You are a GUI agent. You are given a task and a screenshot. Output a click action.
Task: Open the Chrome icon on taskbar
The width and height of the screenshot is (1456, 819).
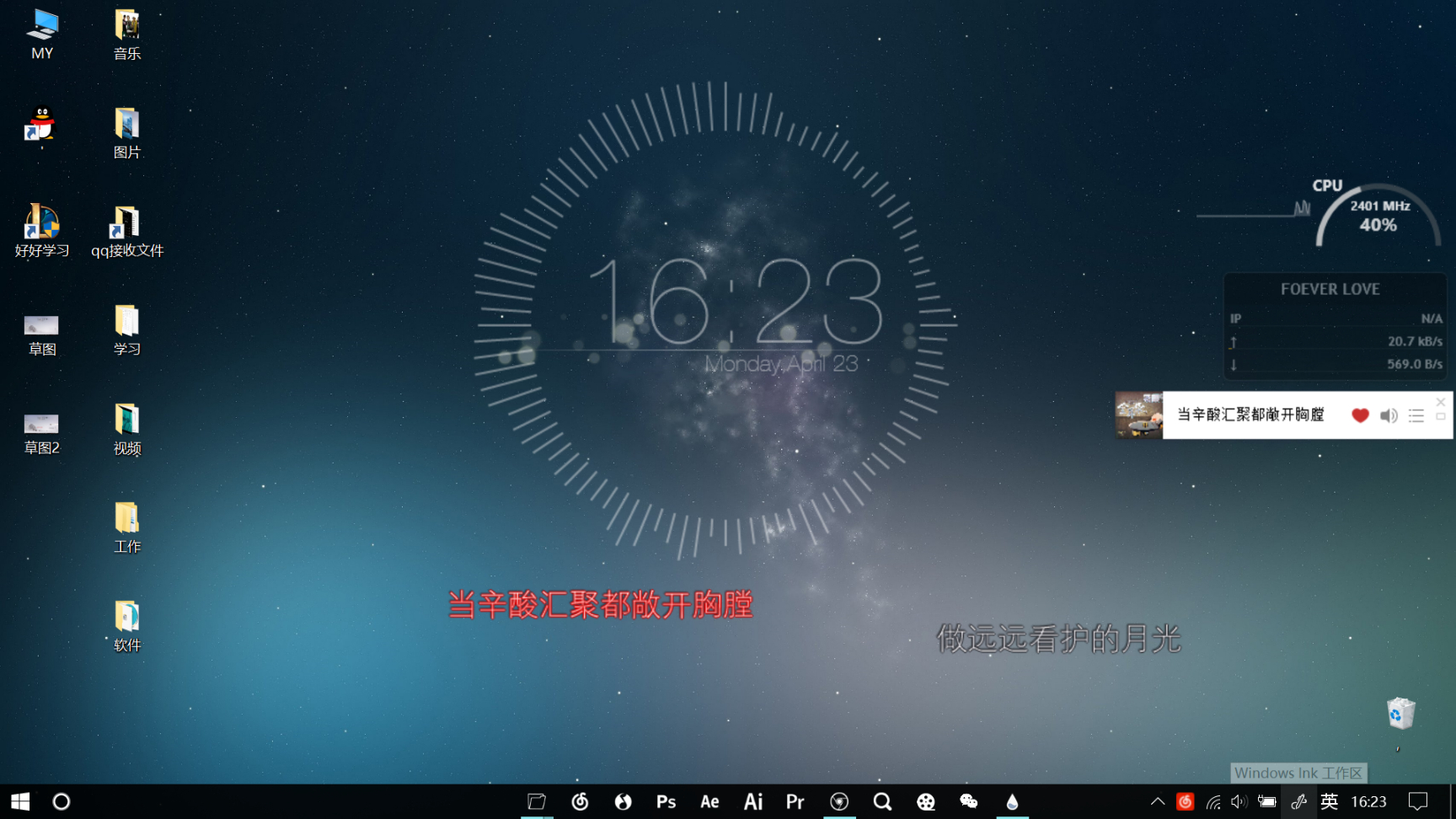[x=839, y=801]
